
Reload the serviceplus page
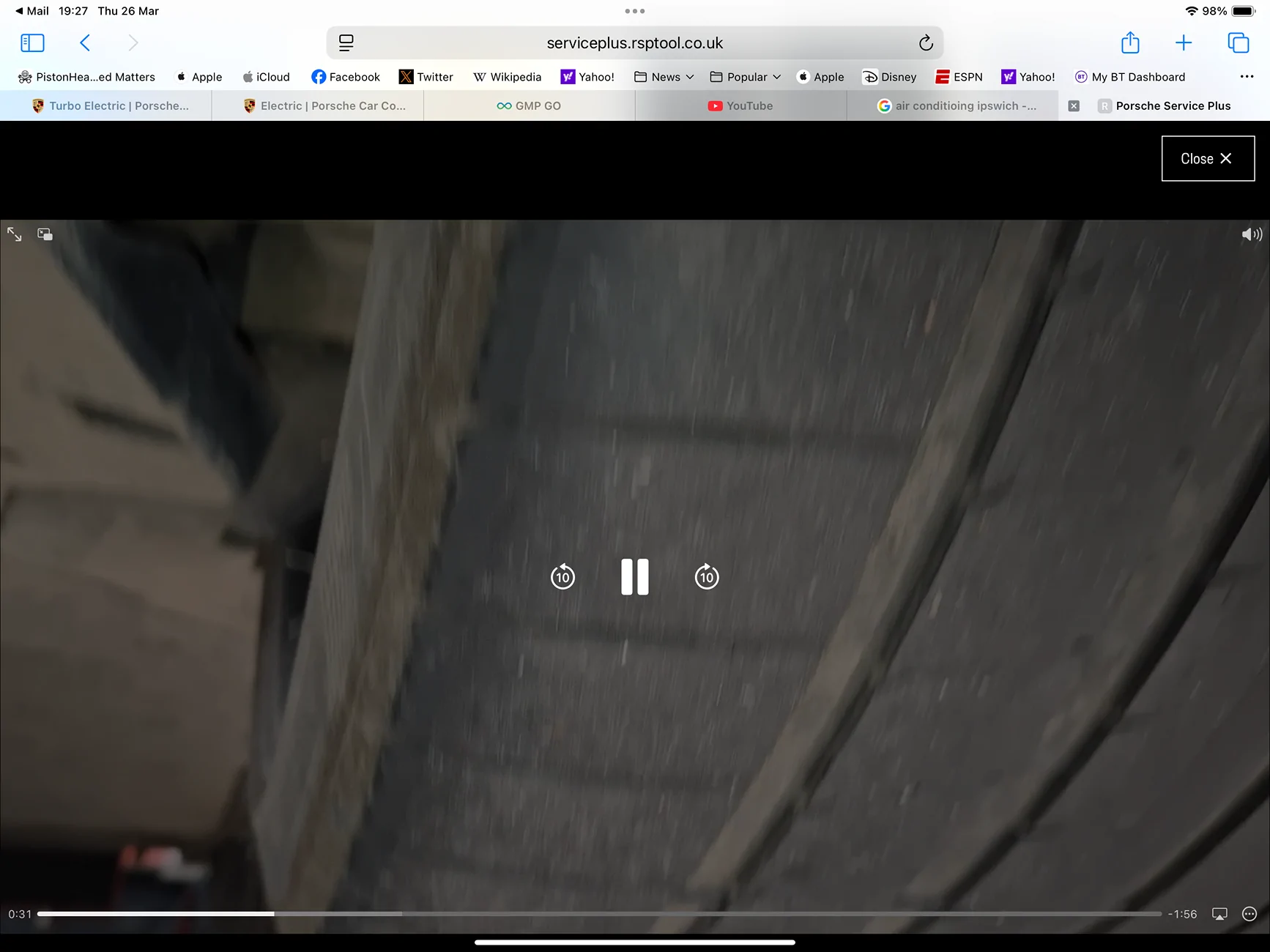pos(926,43)
